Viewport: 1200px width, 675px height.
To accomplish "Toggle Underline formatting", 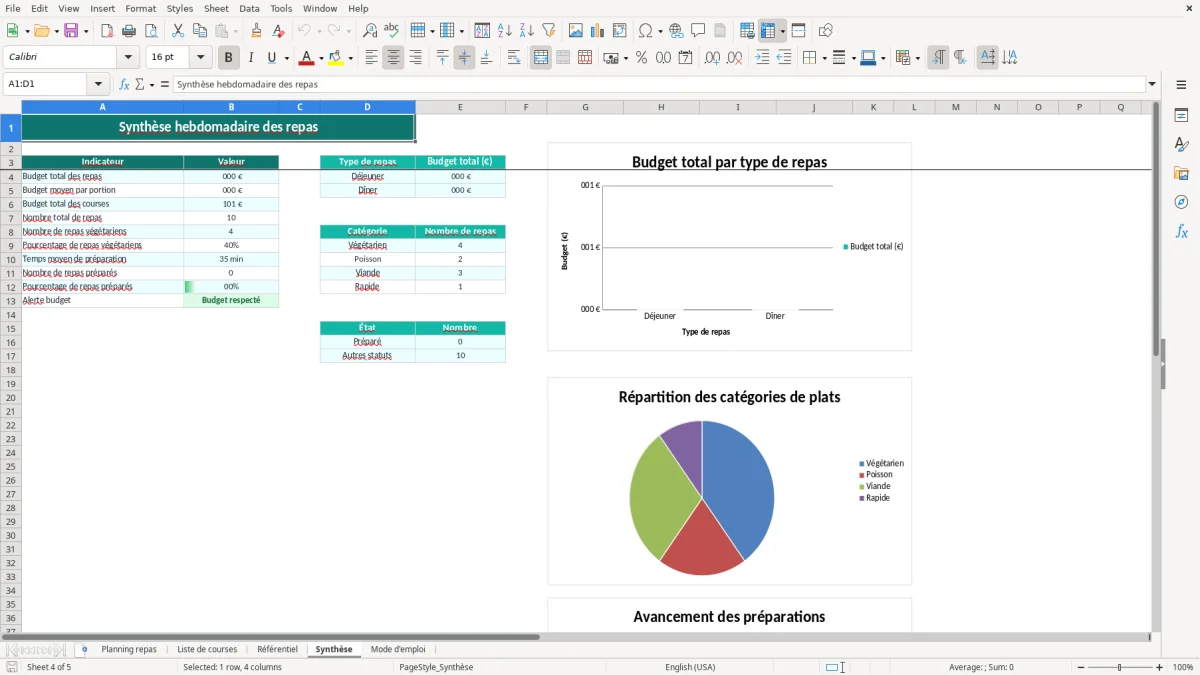I will (x=271, y=58).
